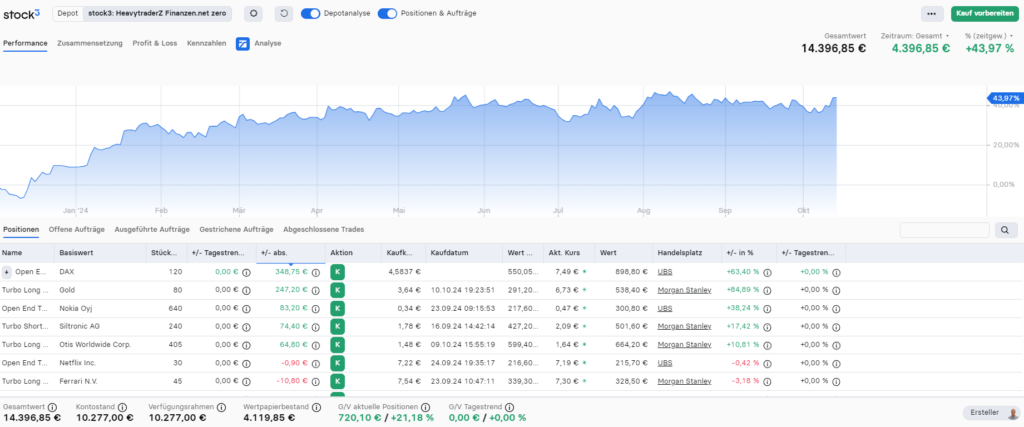Click green K button in Ferrari N.V. row
Viewport: 1024px width, 427px height.
pos(338,381)
